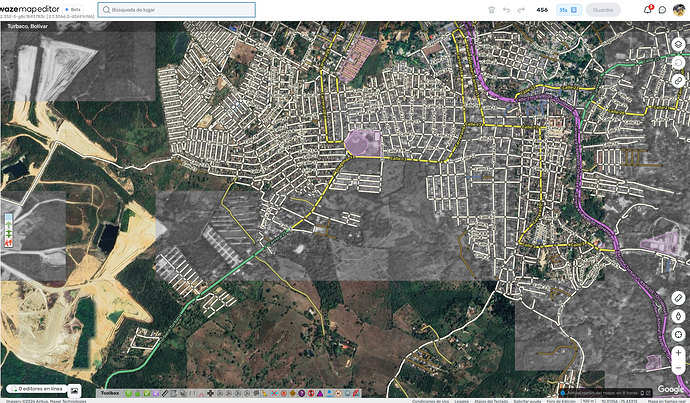Zoom out using the minus button
Screen dimensions: 690x403
pos(678,368)
